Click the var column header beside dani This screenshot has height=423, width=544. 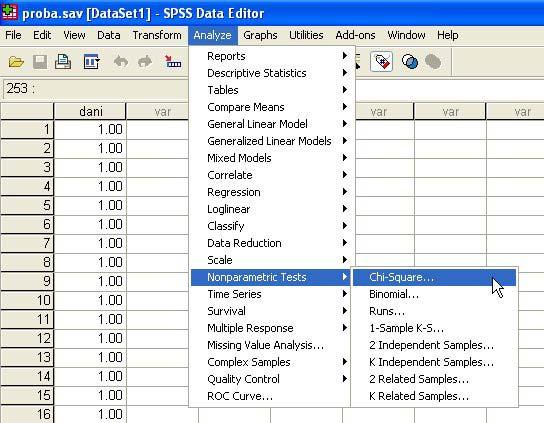158,111
